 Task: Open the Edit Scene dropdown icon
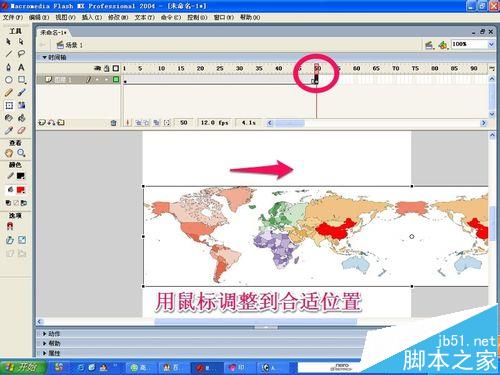coord(429,45)
